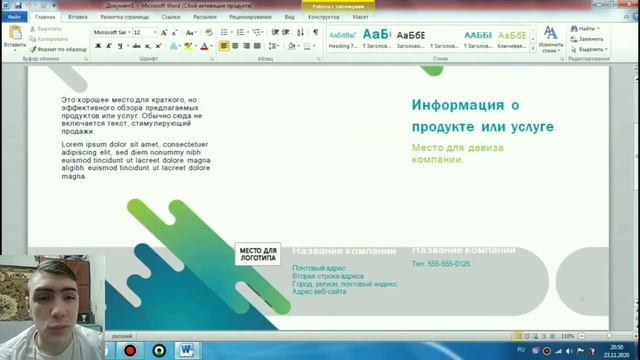The width and height of the screenshot is (640, 360).
Task: Click the text highlight color marker icon
Action: click(x=188, y=46)
